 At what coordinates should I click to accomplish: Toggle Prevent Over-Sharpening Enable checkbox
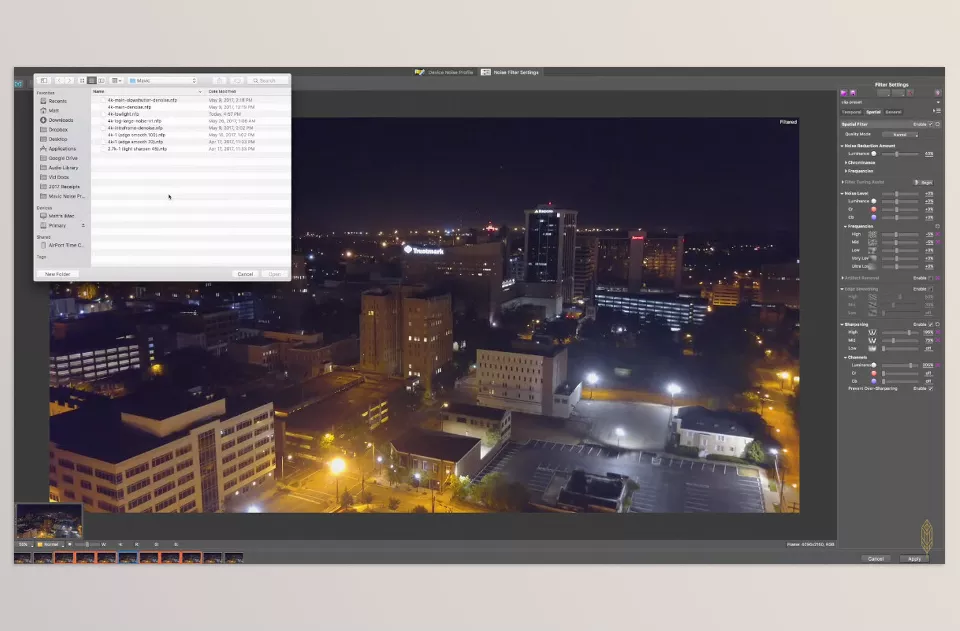coord(931,389)
